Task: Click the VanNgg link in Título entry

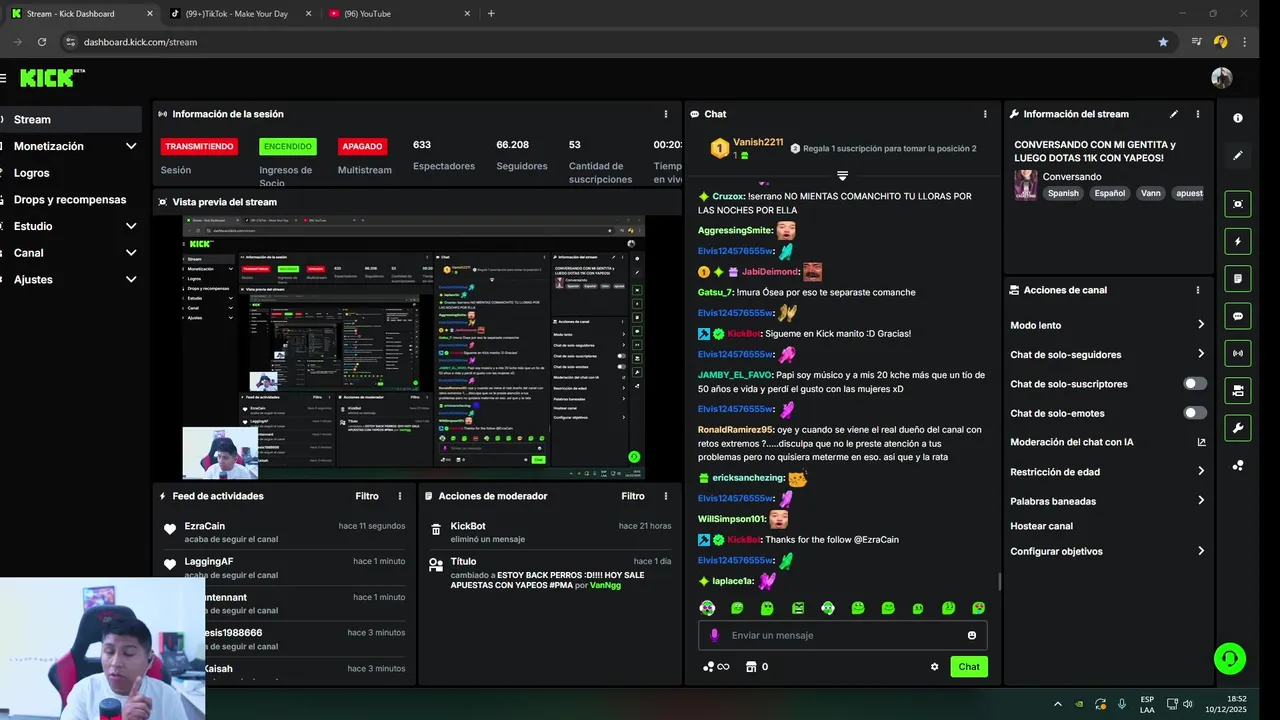Action: (x=605, y=586)
